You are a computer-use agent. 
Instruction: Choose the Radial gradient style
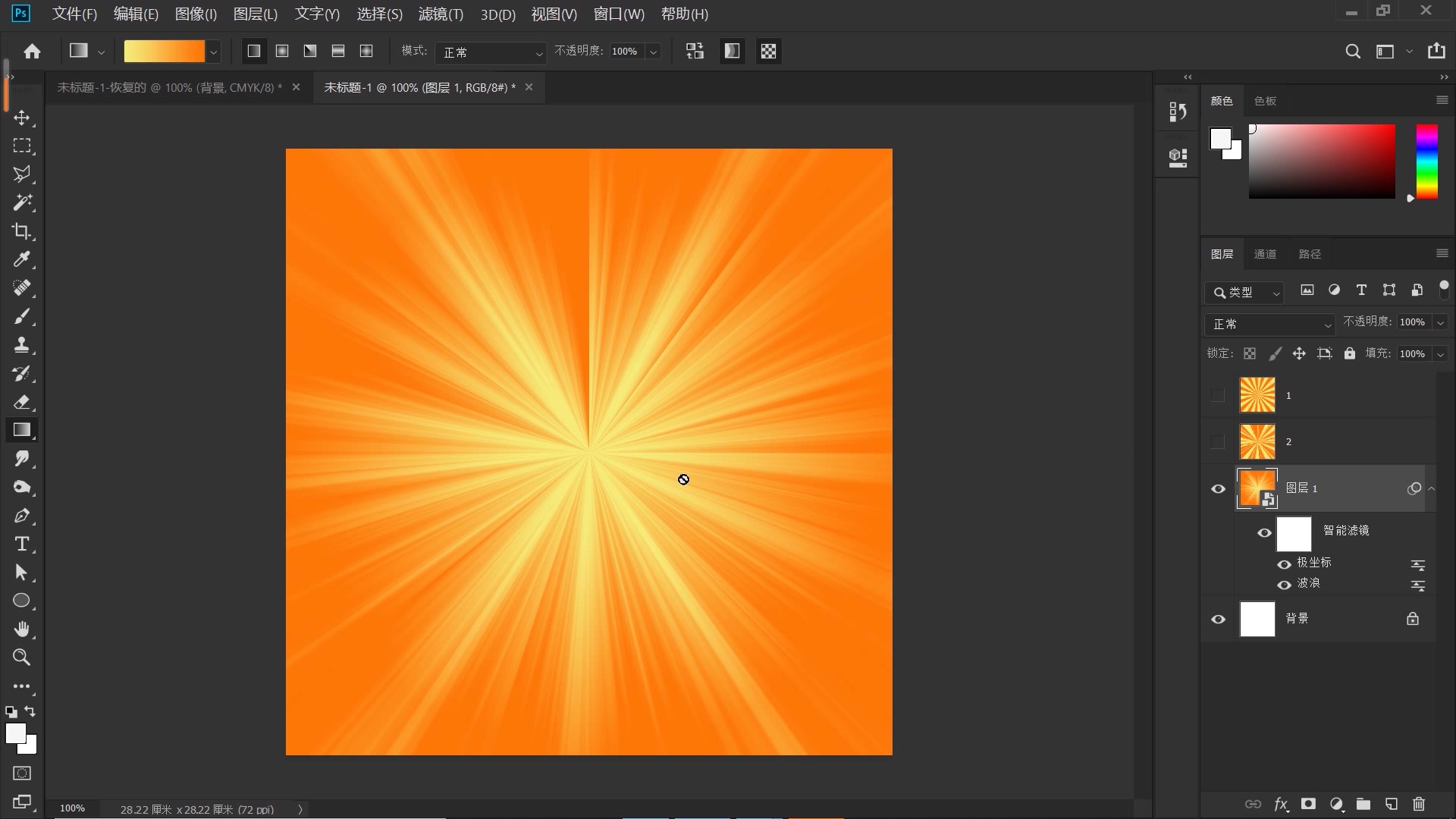pos(282,51)
